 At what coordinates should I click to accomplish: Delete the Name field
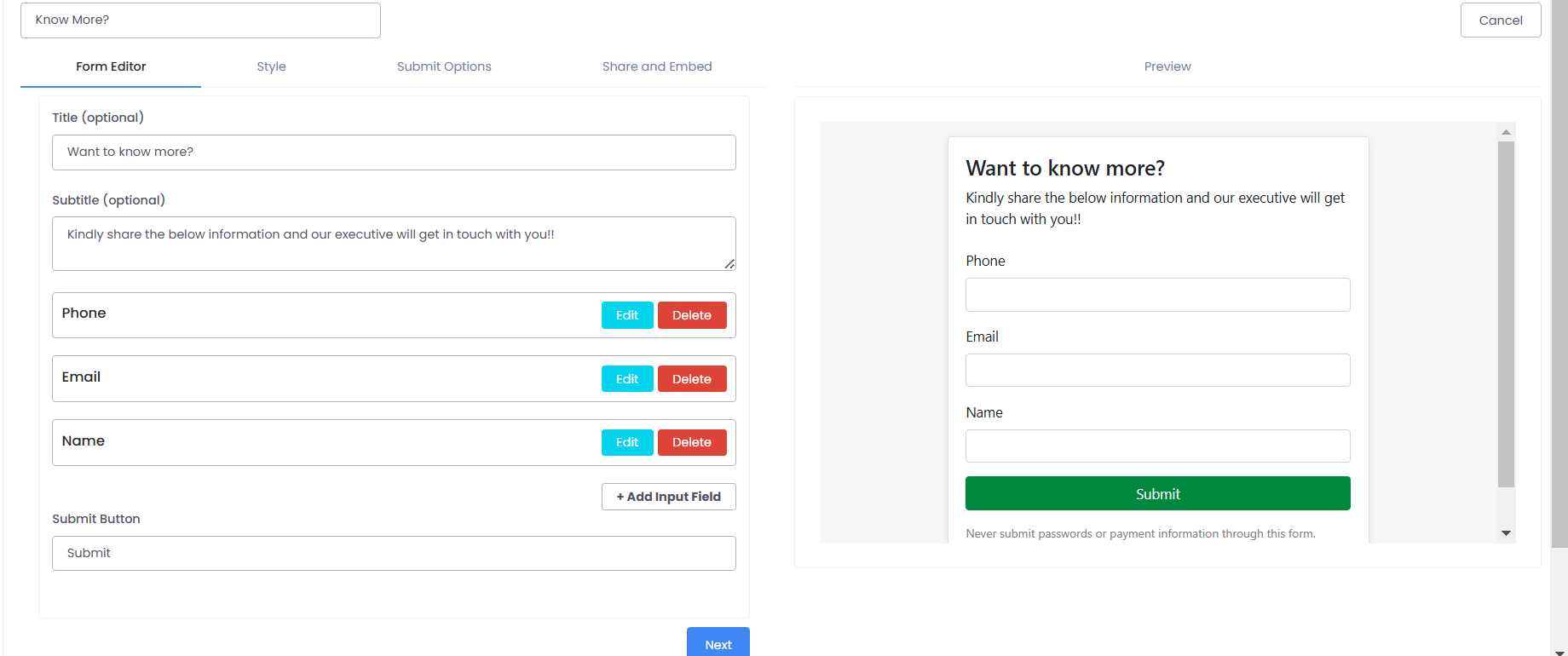click(x=692, y=442)
